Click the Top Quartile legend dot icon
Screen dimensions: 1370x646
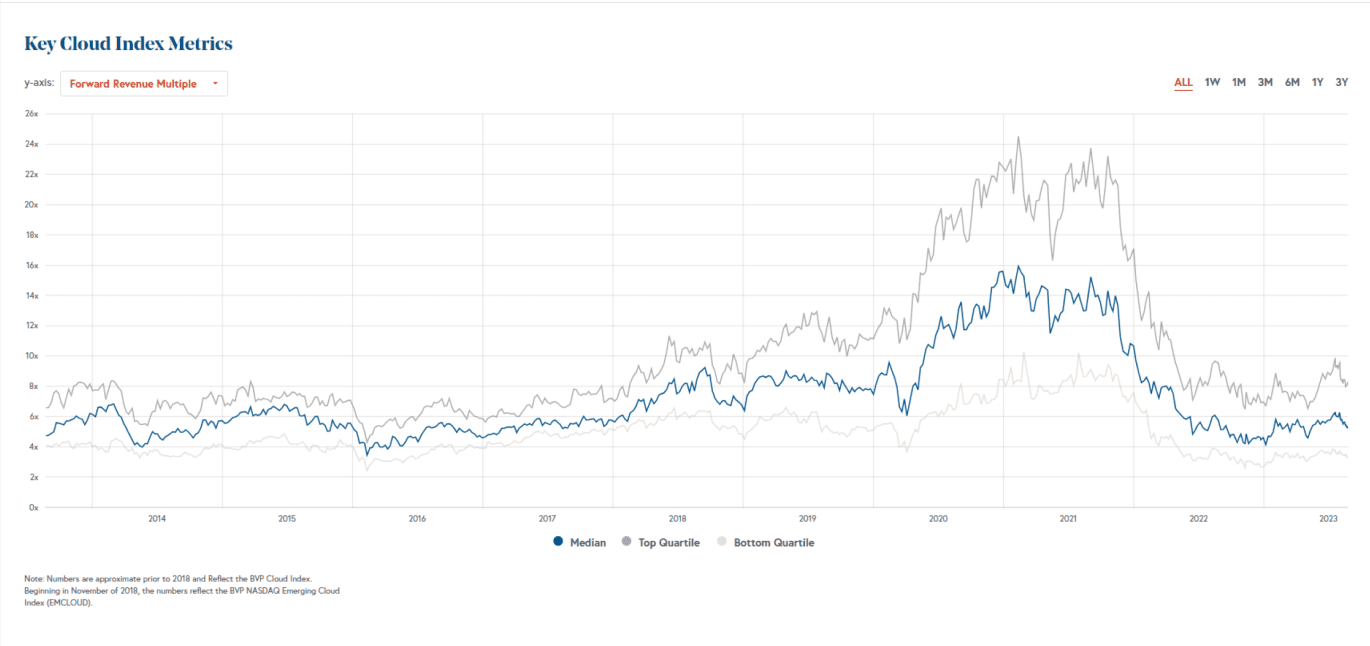[x=627, y=542]
